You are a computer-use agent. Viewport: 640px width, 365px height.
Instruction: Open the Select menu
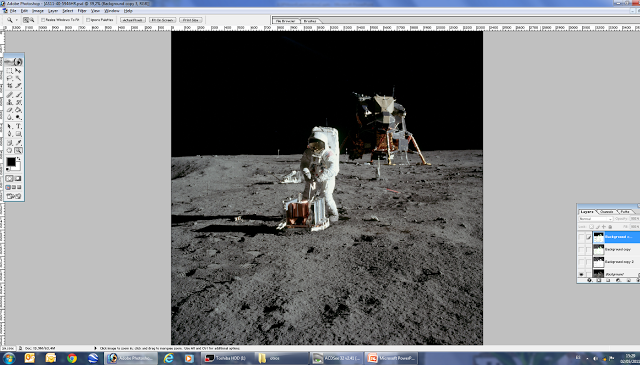[68, 11]
